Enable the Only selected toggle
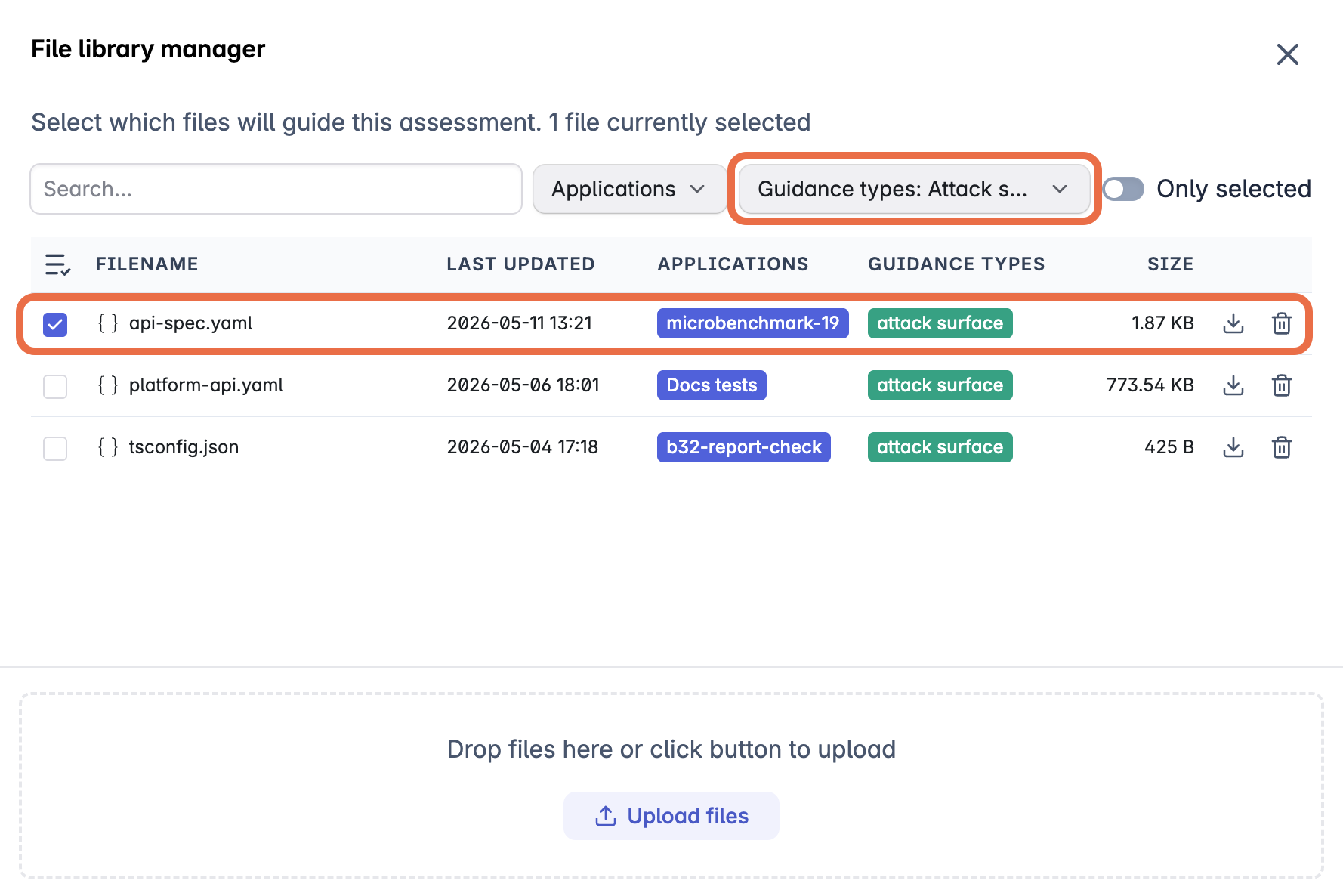Viewport: 1343px width, 896px height. [1124, 189]
